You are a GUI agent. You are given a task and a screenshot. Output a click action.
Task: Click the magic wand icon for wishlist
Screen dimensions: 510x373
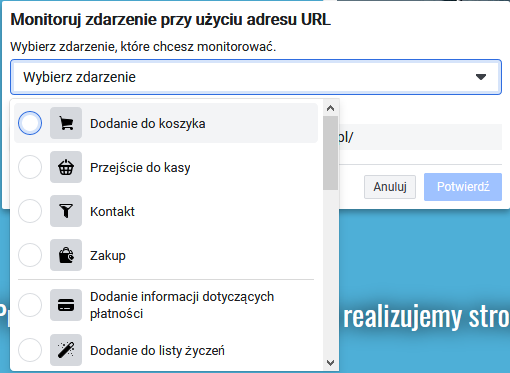66,350
